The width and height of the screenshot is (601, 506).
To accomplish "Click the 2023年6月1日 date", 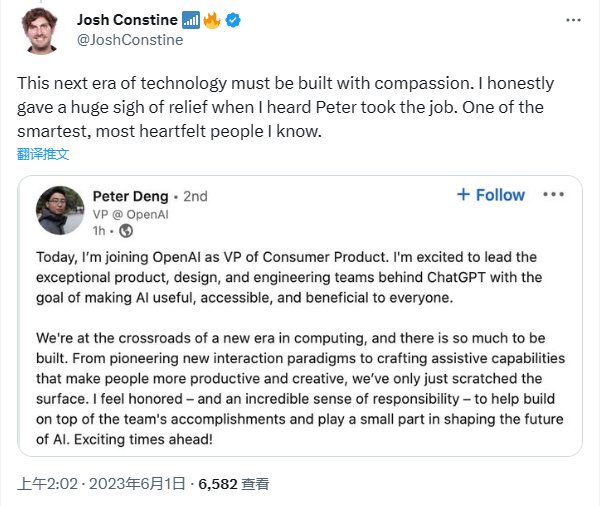I will 135,484.
